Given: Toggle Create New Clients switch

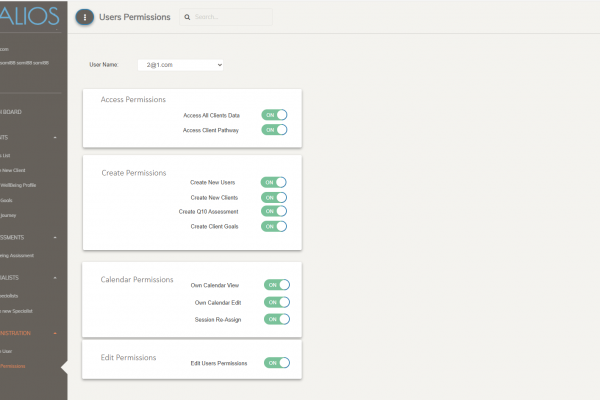Looking at the screenshot, I should pos(274,198).
